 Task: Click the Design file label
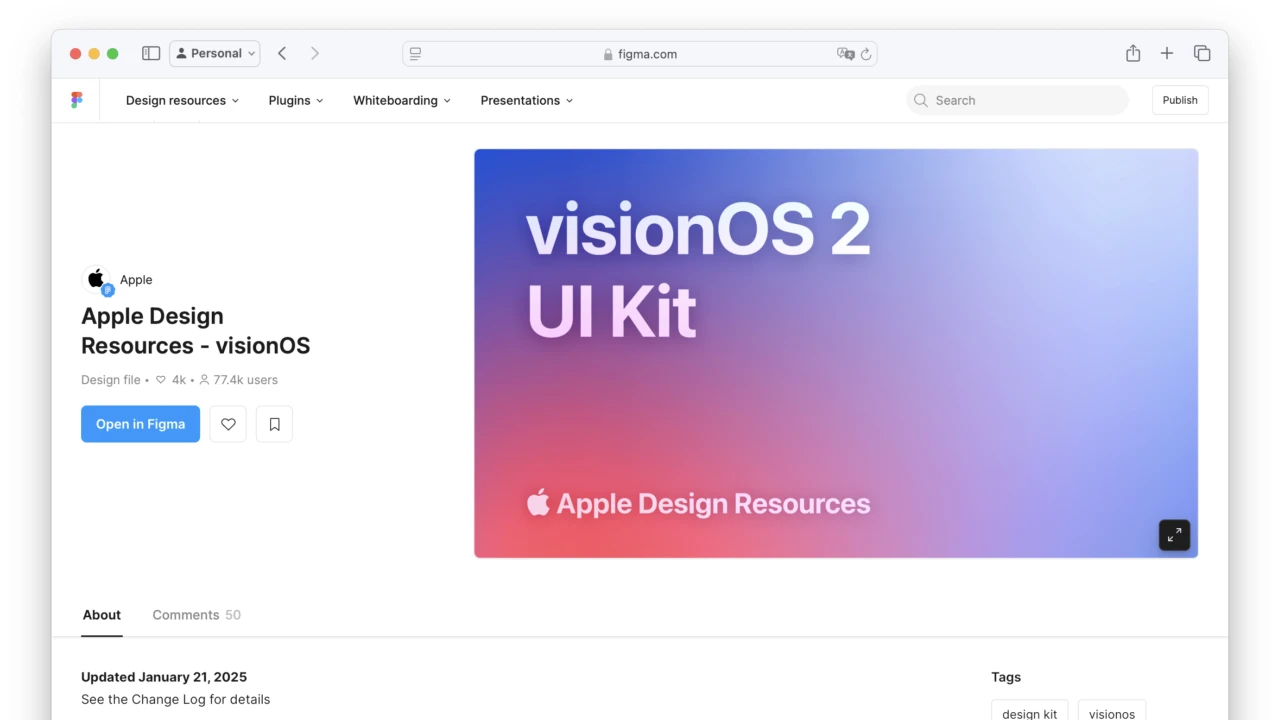pos(111,380)
